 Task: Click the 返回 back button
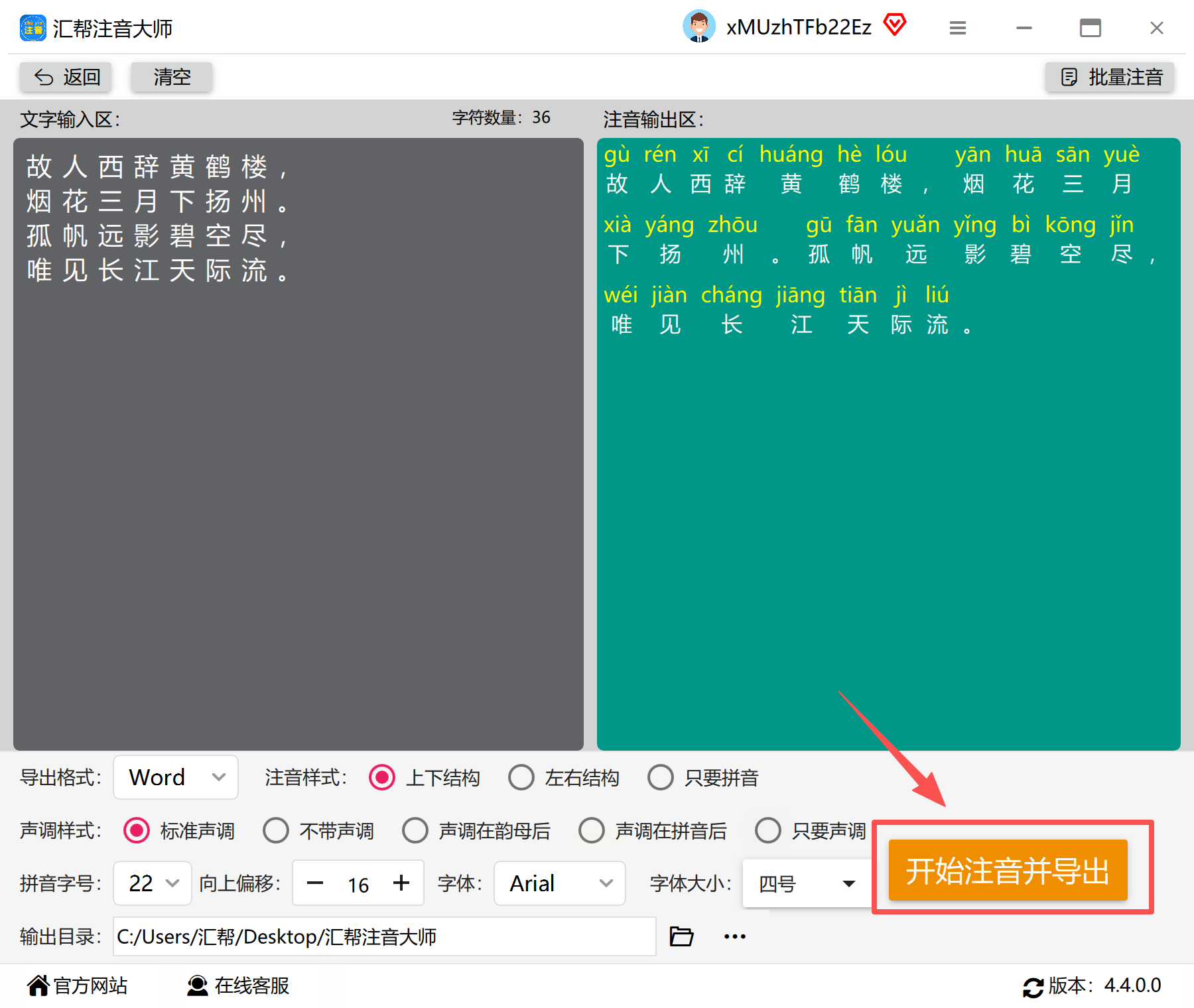tap(66, 77)
